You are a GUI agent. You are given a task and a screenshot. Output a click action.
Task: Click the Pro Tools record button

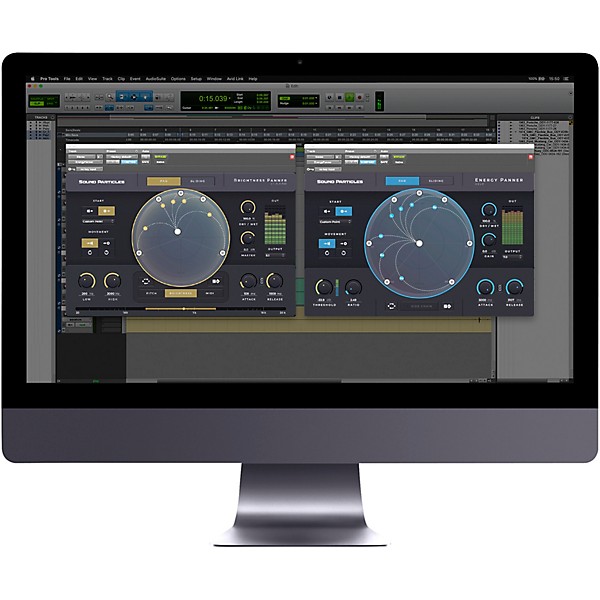(359, 98)
